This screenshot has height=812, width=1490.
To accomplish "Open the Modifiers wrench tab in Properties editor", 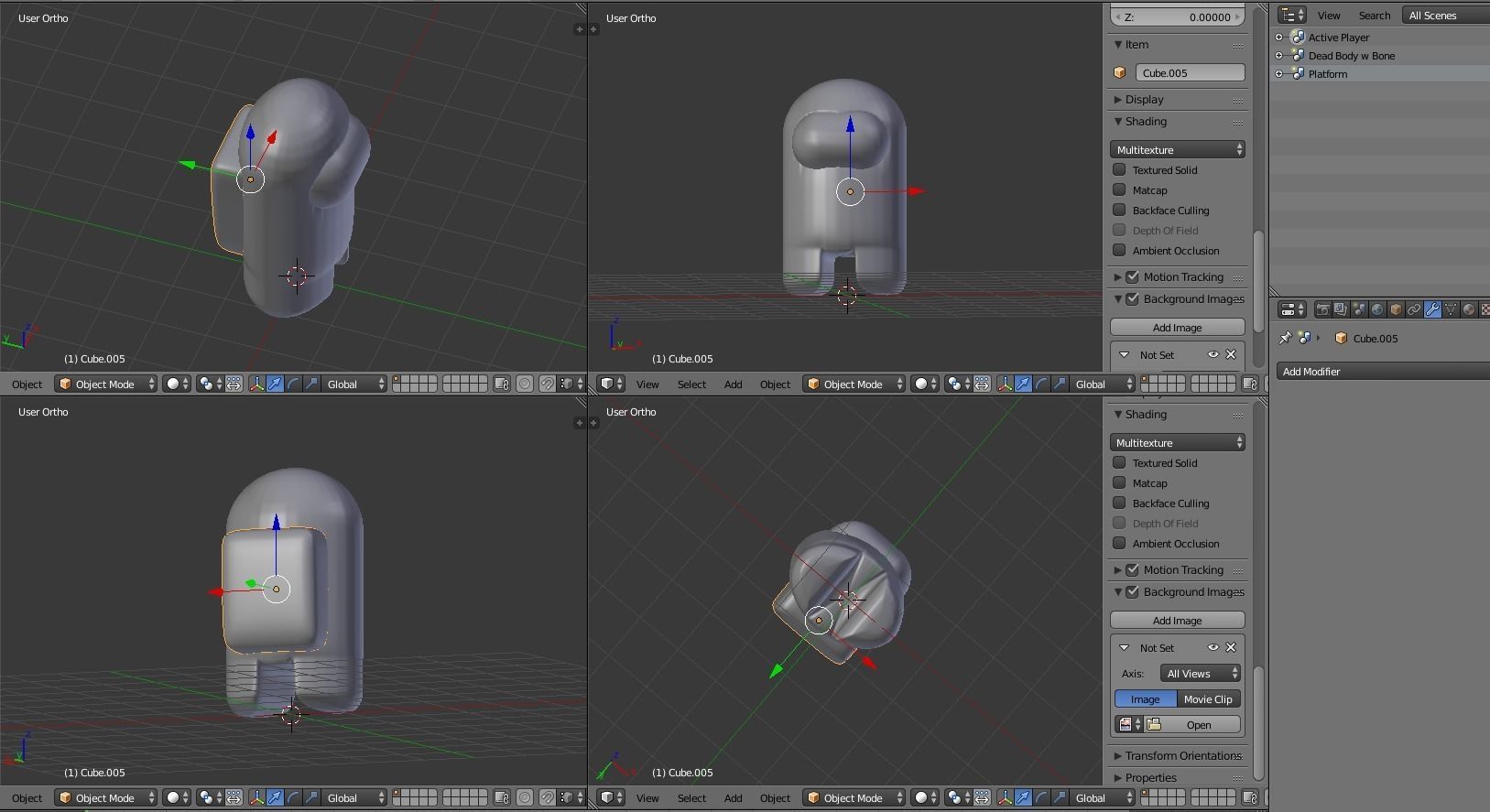I will 1432,309.
